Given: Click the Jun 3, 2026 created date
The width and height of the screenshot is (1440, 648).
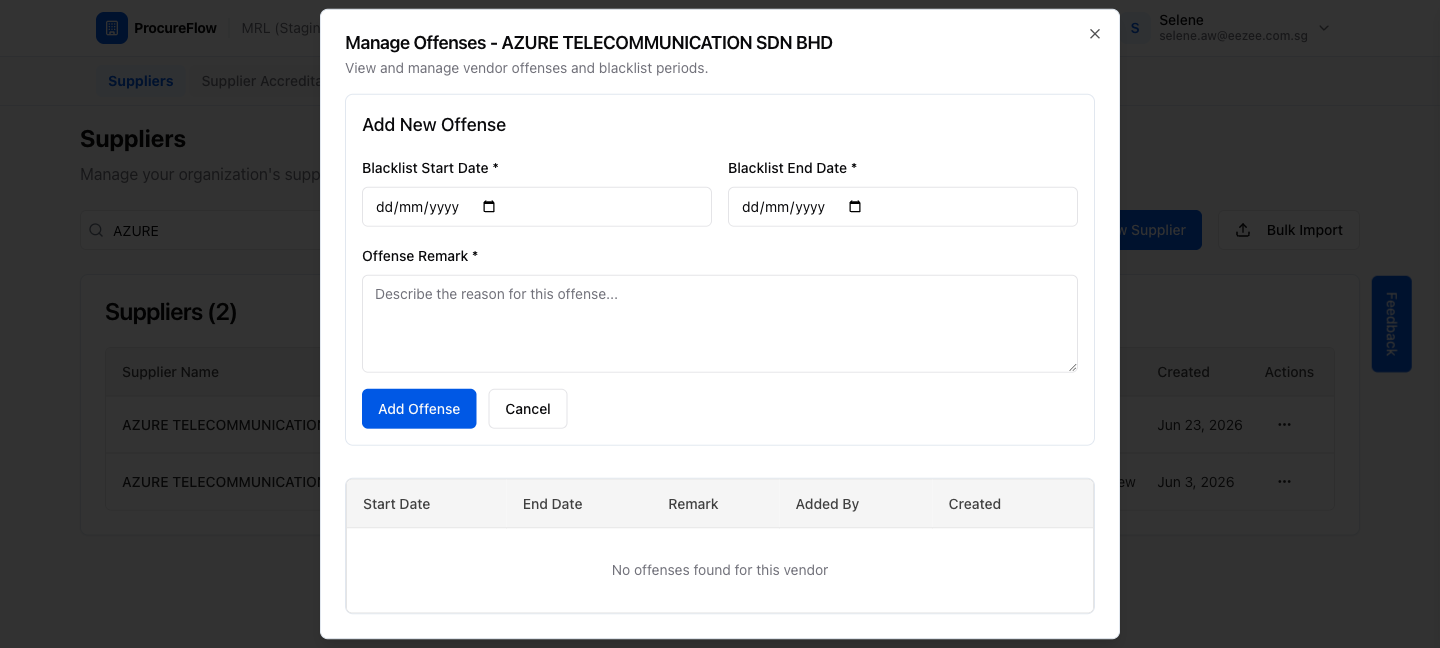Looking at the screenshot, I should [x=1196, y=482].
